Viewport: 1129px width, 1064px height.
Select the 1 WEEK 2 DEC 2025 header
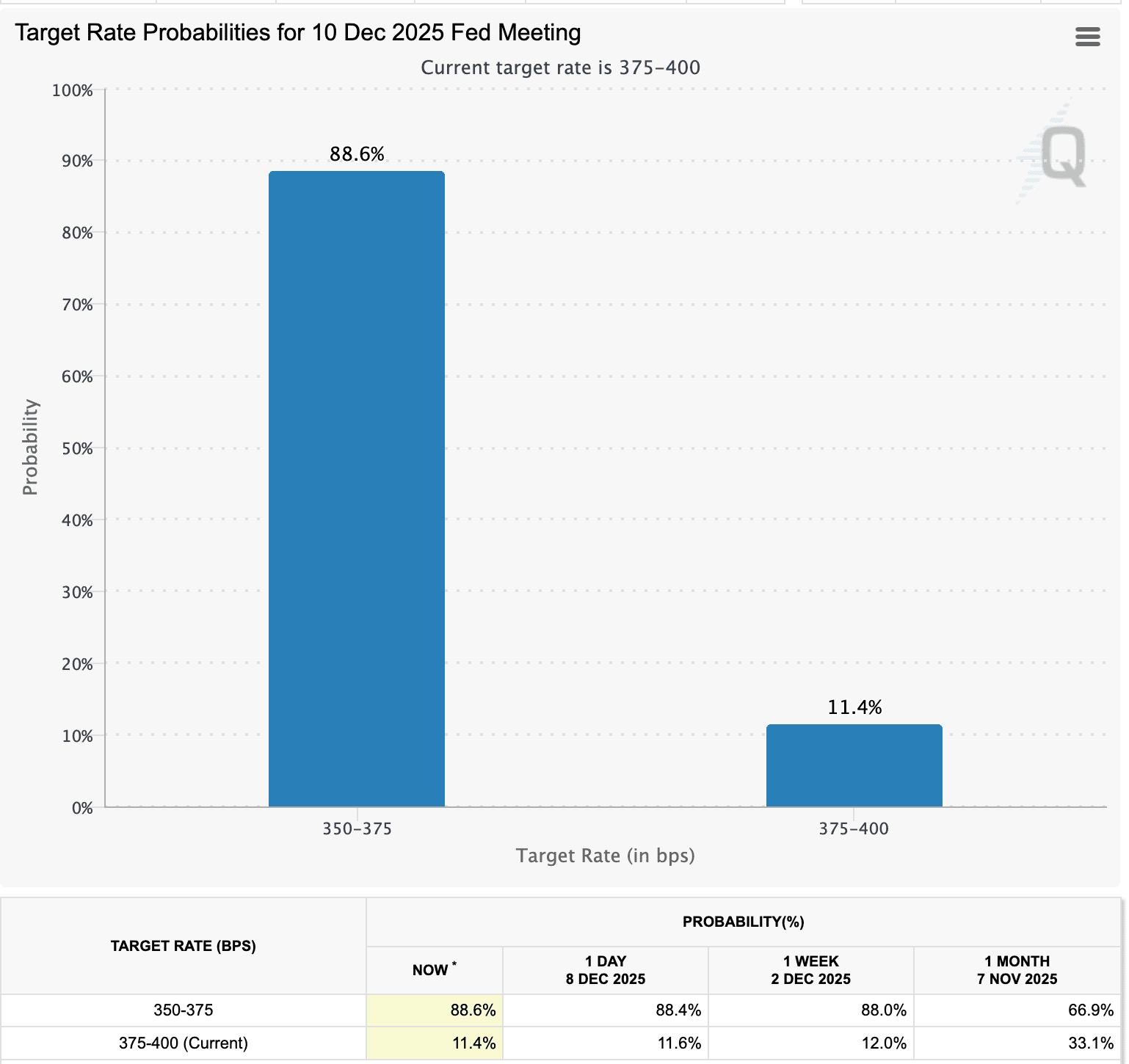click(x=810, y=970)
